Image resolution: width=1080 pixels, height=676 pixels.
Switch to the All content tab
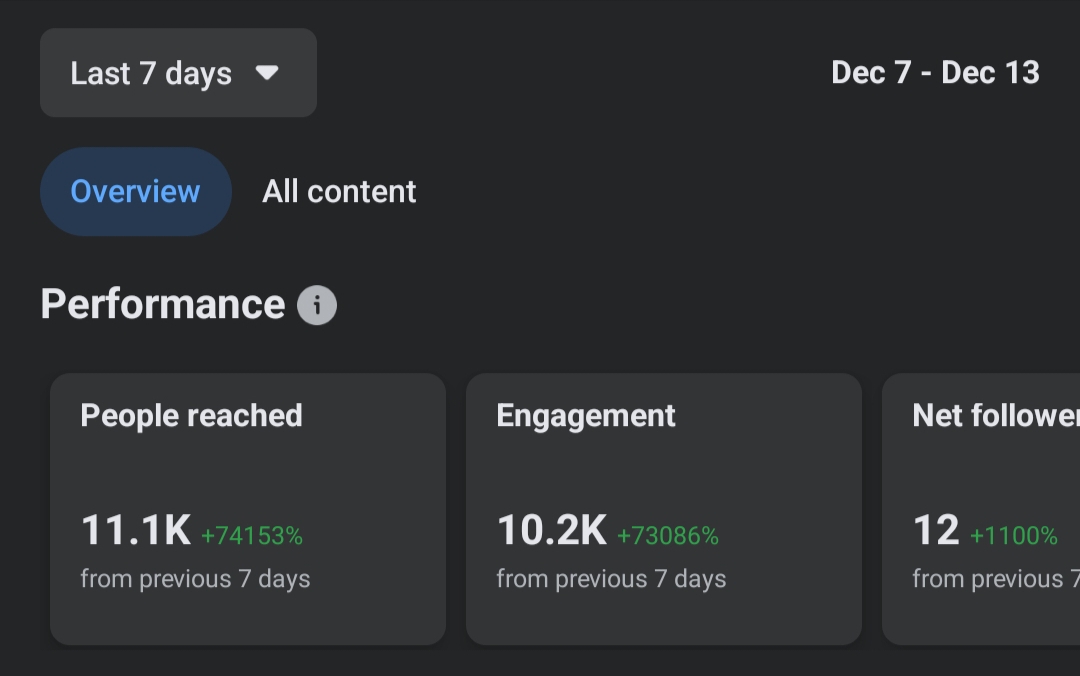click(x=339, y=192)
